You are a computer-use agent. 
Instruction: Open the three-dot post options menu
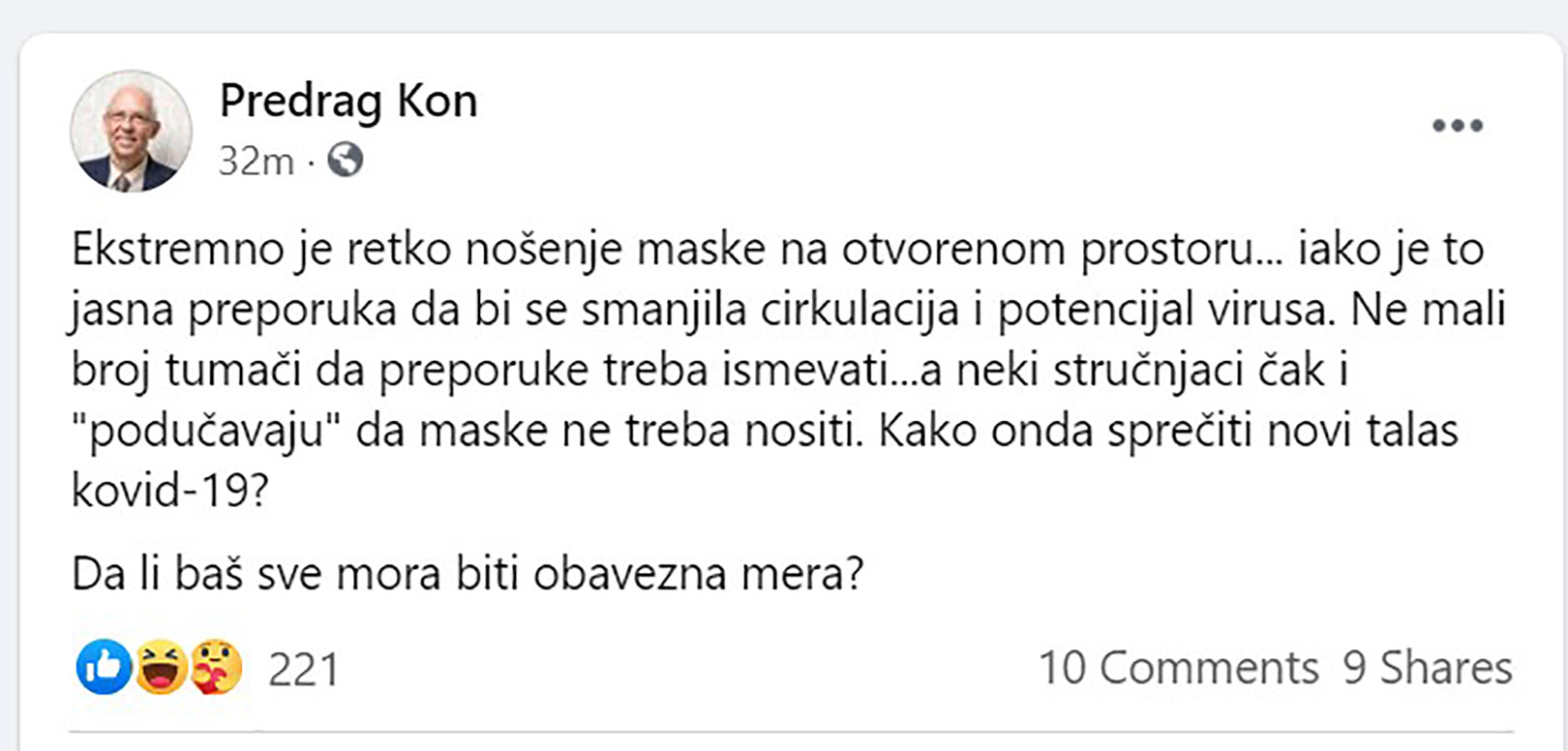1456,124
